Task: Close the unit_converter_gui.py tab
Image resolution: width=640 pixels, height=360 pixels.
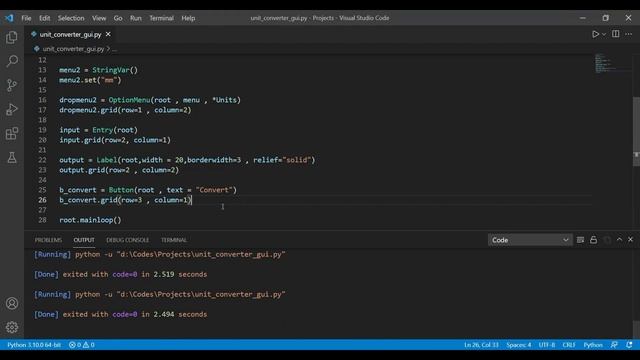Action: [108, 34]
